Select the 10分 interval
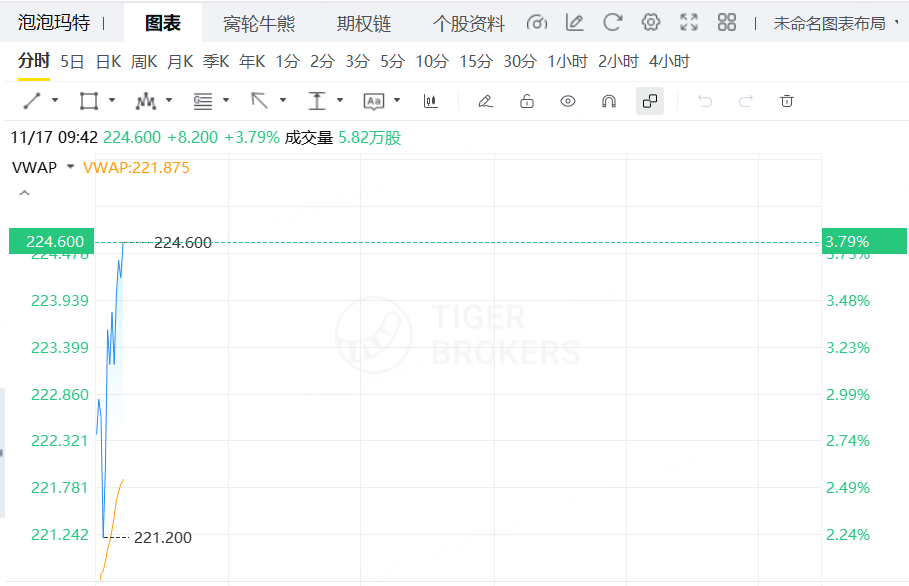909x586 pixels. tap(432, 61)
